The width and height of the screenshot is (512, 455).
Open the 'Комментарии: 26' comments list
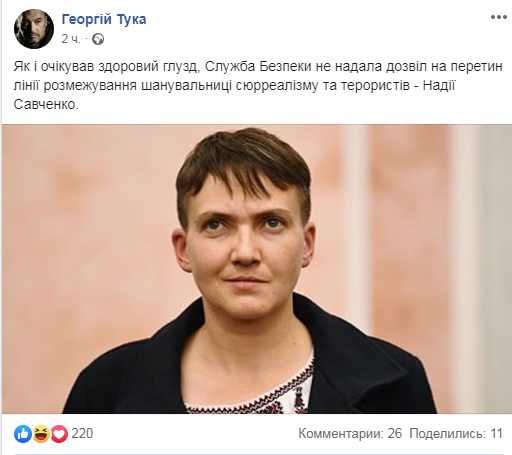[x=350, y=434]
